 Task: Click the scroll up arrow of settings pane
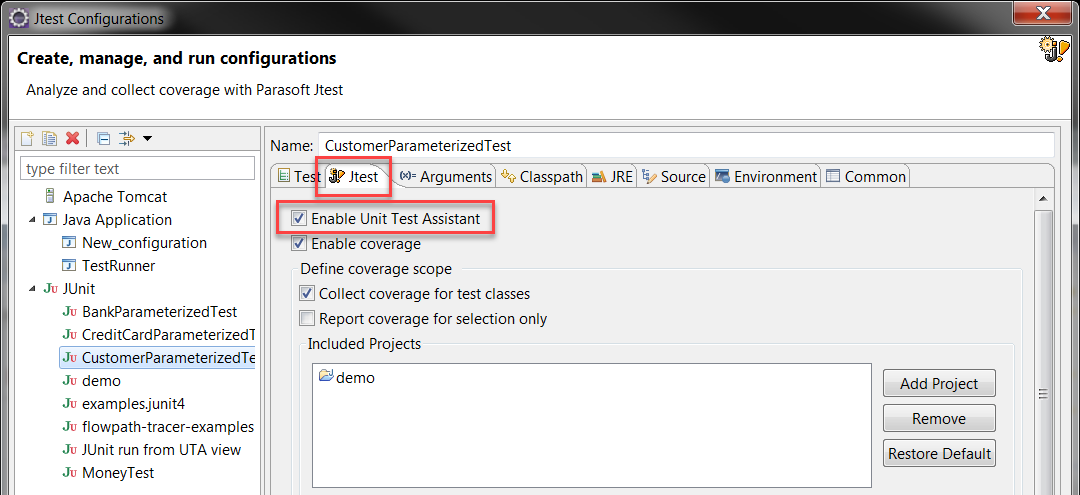(x=1043, y=199)
